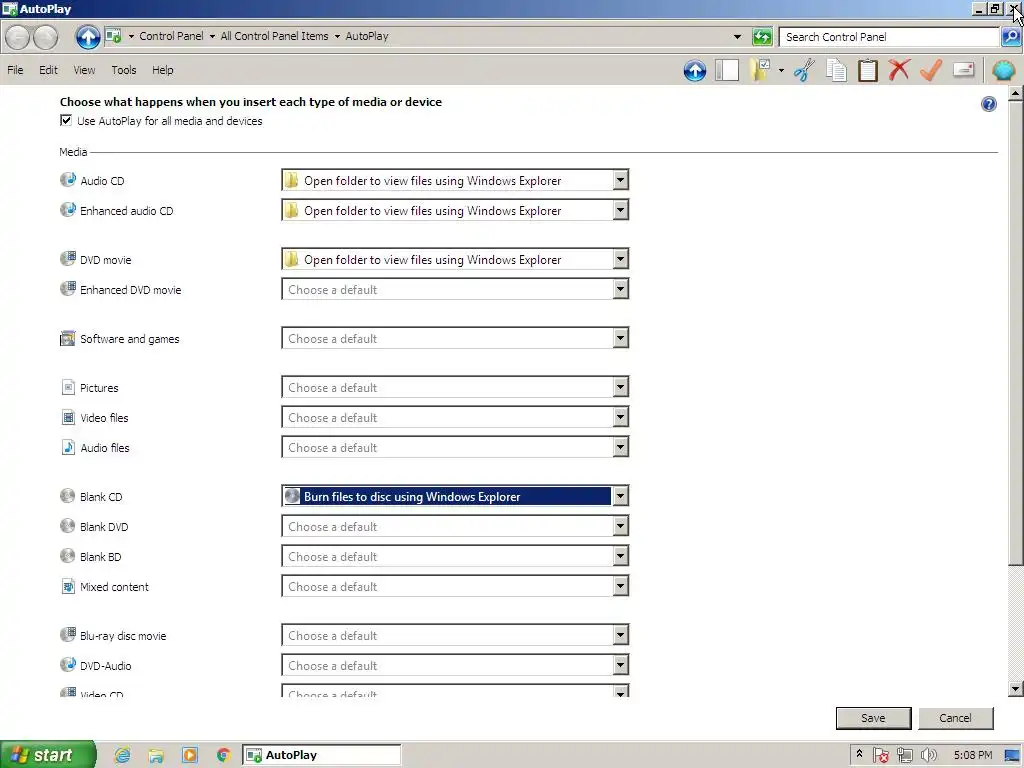Click the blue Up icon in the toolbar
The width and height of the screenshot is (1024, 768).
click(695, 70)
